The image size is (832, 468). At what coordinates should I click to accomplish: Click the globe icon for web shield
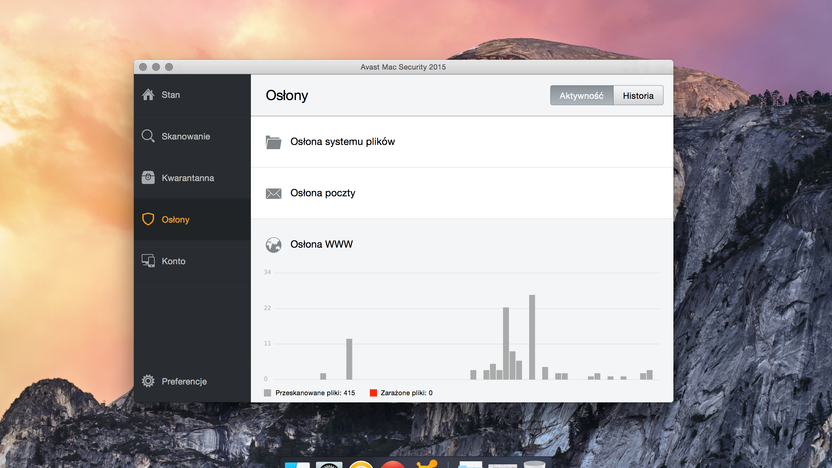[x=273, y=245]
